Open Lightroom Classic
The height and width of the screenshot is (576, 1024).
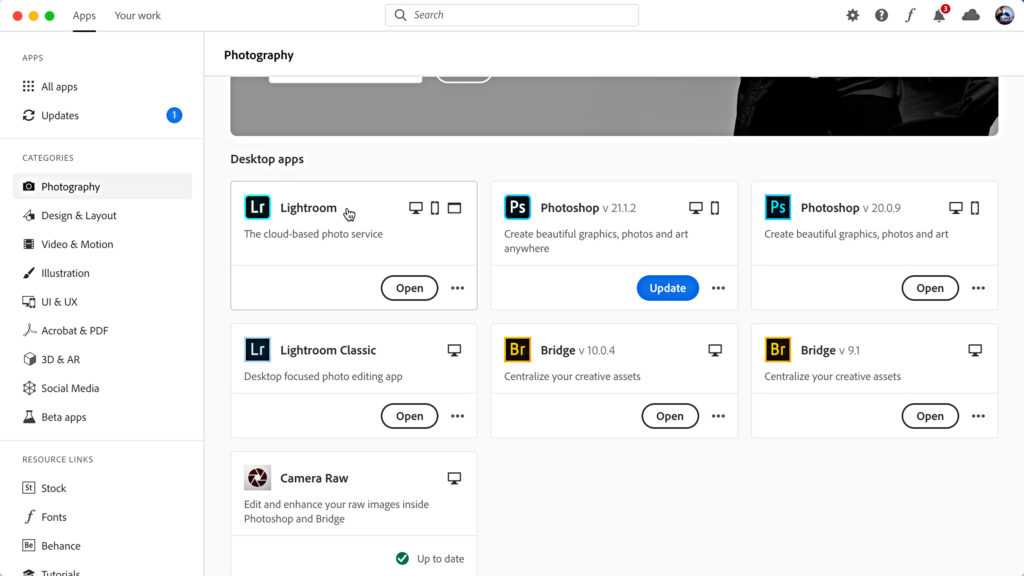click(409, 416)
